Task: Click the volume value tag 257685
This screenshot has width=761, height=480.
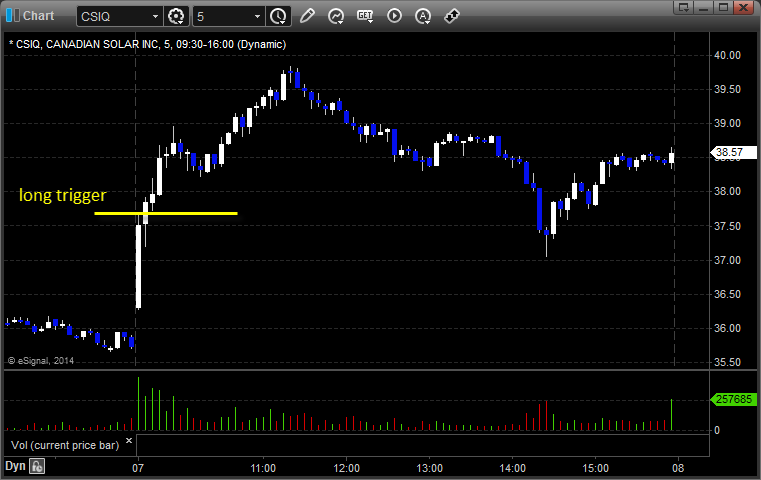Action: click(x=733, y=399)
